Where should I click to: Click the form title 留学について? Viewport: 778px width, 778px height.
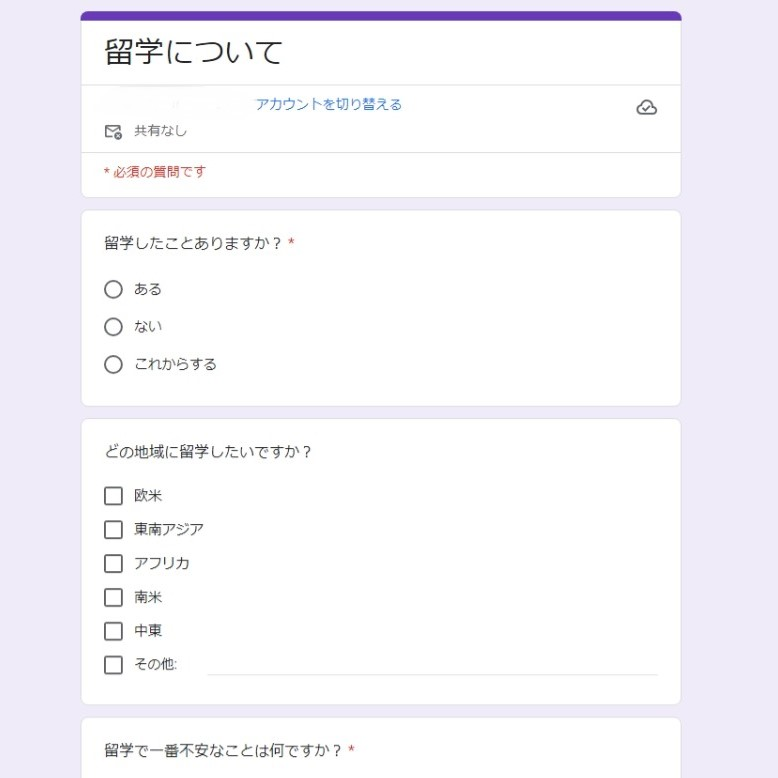click(194, 52)
